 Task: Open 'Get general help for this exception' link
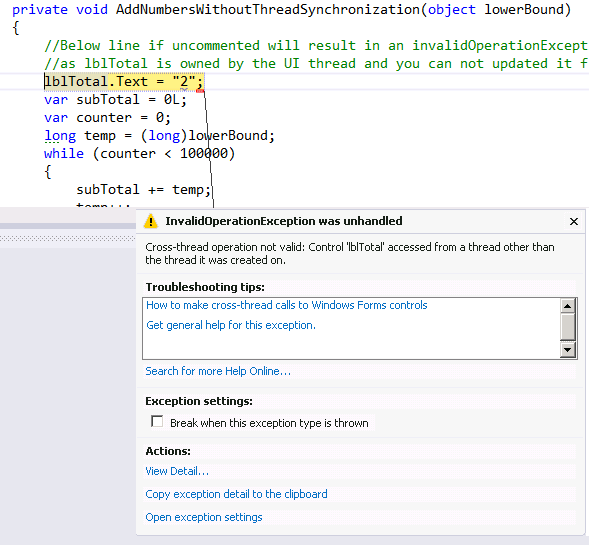coord(231,325)
